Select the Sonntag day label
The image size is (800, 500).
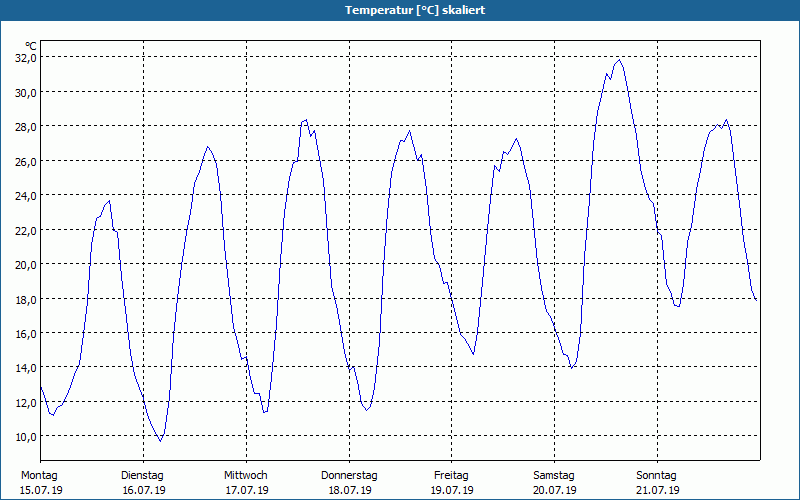coord(657,476)
